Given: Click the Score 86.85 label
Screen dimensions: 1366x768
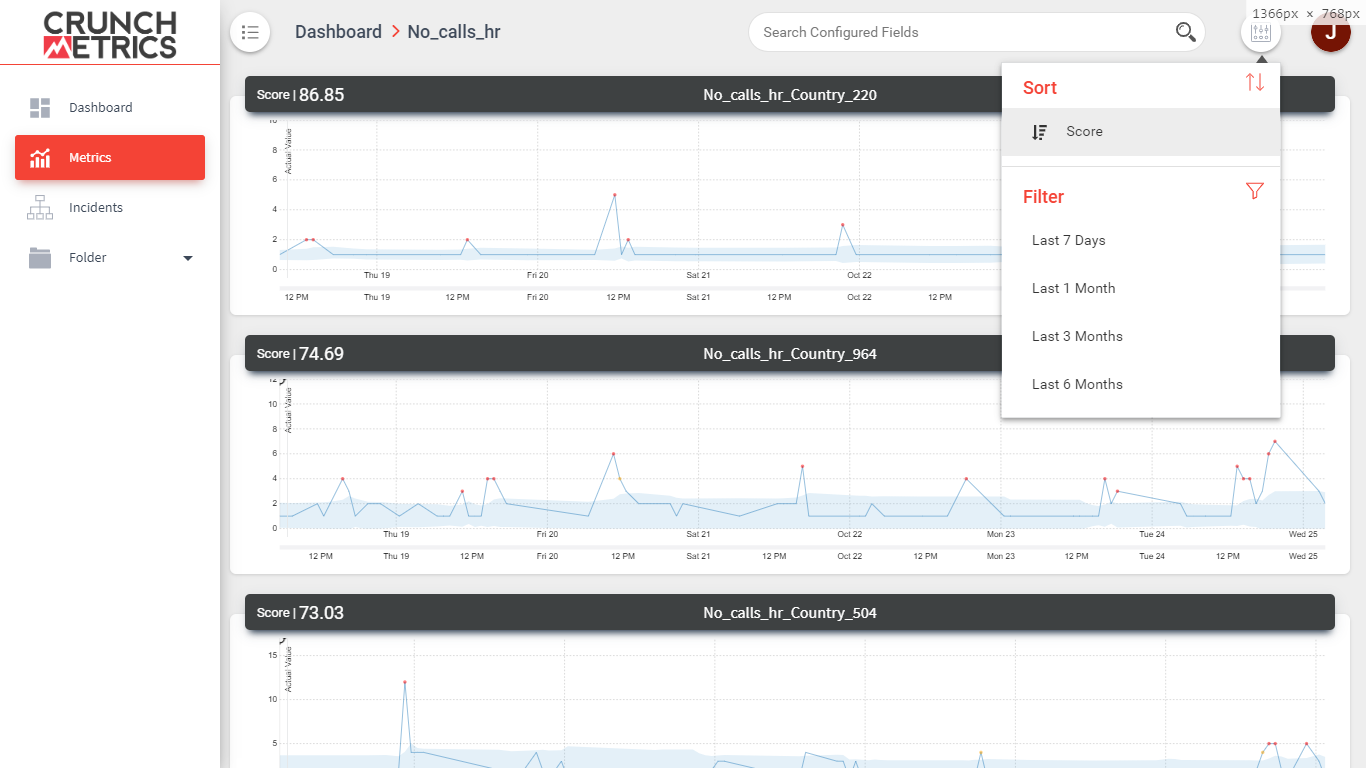Looking at the screenshot, I should (x=300, y=95).
